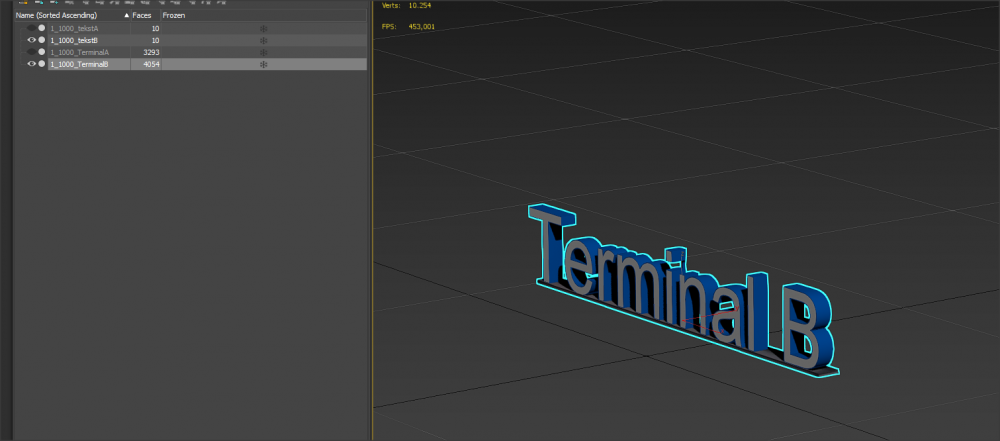
Task: Click the object icon beside 1_1000_TerminalB
Action: point(42,64)
